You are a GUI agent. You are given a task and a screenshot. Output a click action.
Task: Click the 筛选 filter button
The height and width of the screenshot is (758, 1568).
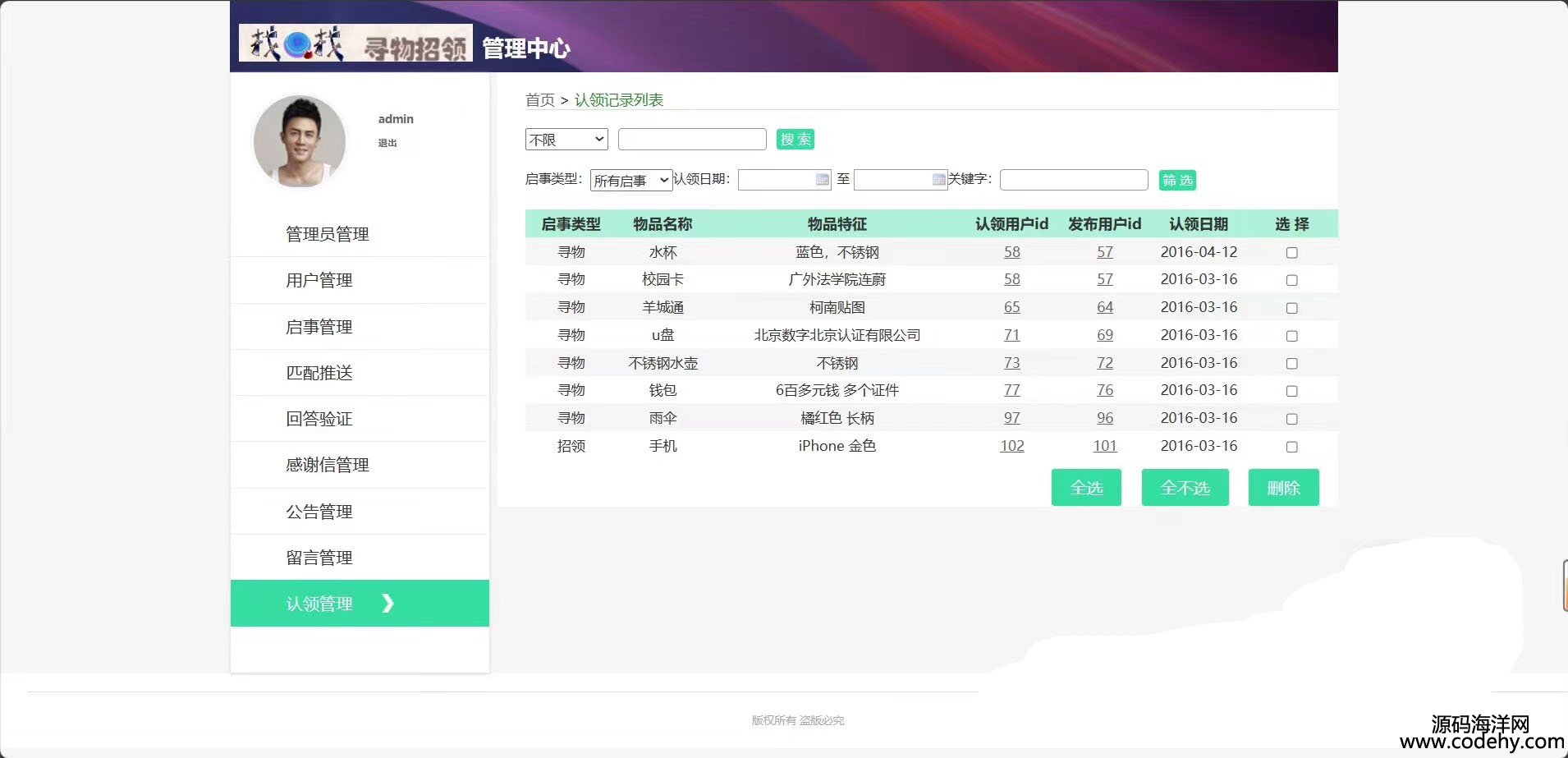(1177, 180)
